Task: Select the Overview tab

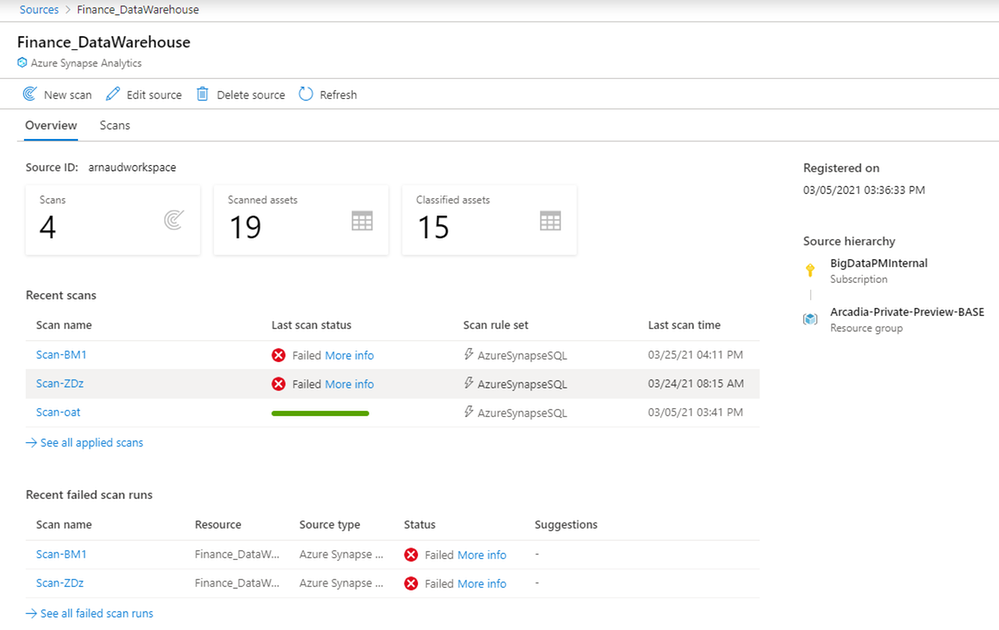Action: 51,126
